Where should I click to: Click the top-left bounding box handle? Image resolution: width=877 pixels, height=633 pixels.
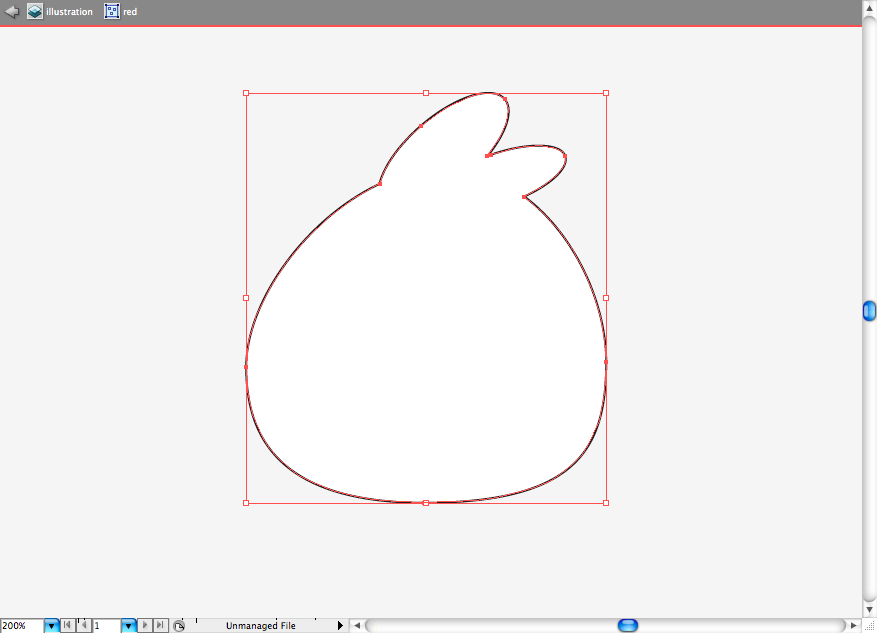click(x=246, y=93)
